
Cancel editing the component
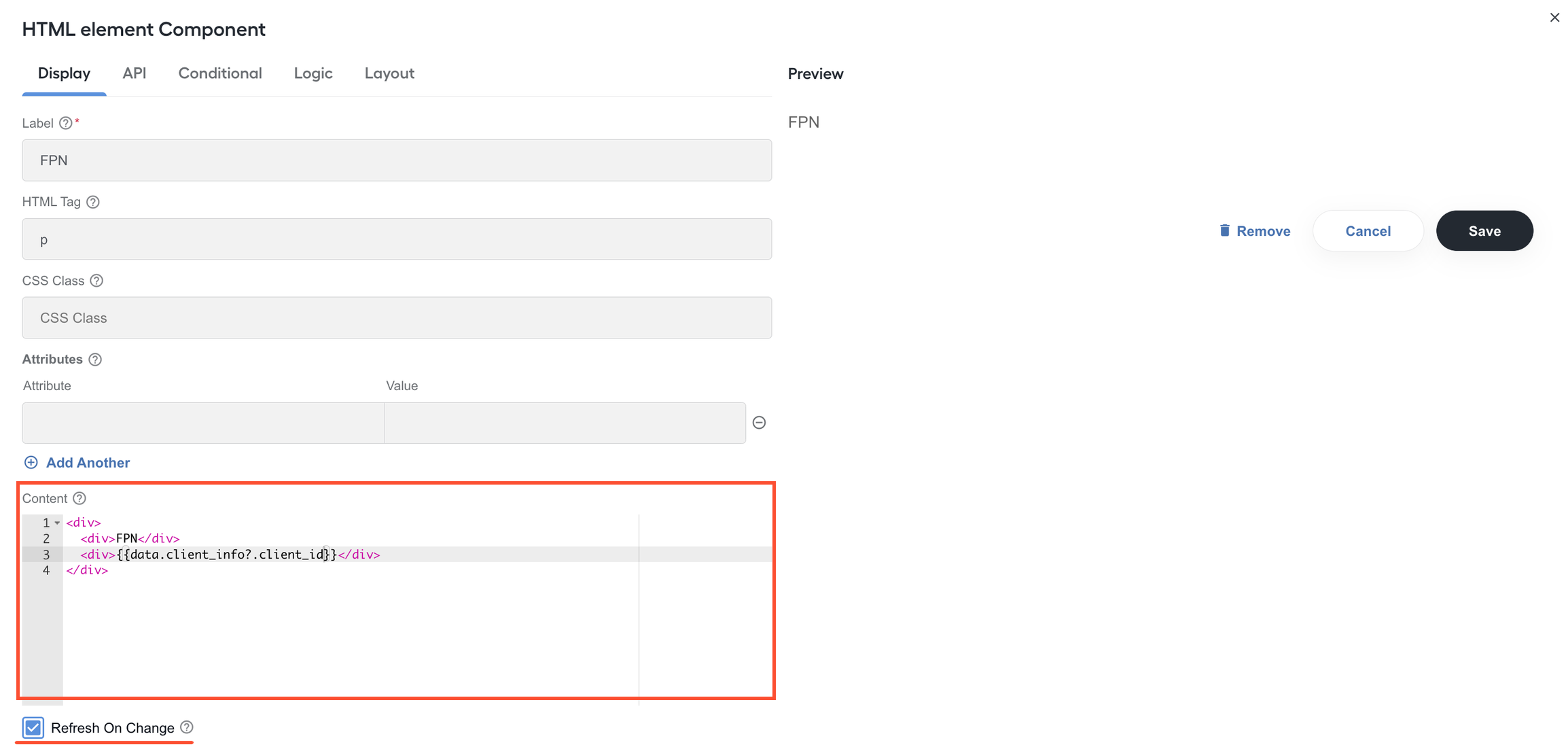tap(1368, 231)
